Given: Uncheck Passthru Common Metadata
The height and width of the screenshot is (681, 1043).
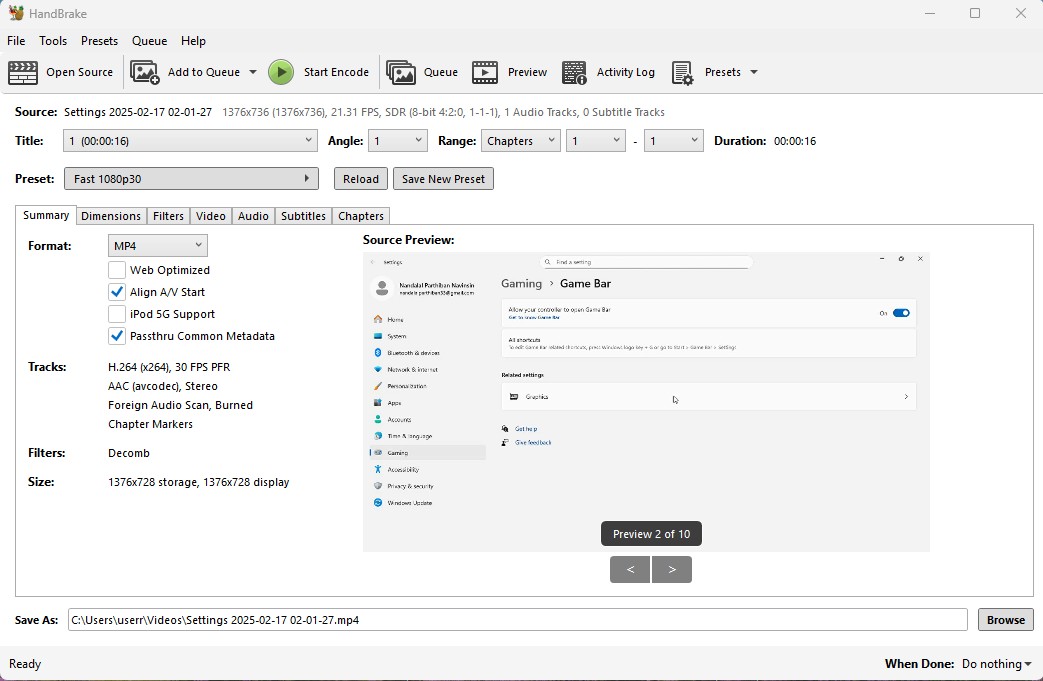Looking at the screenshot, I should pos(117,336).
